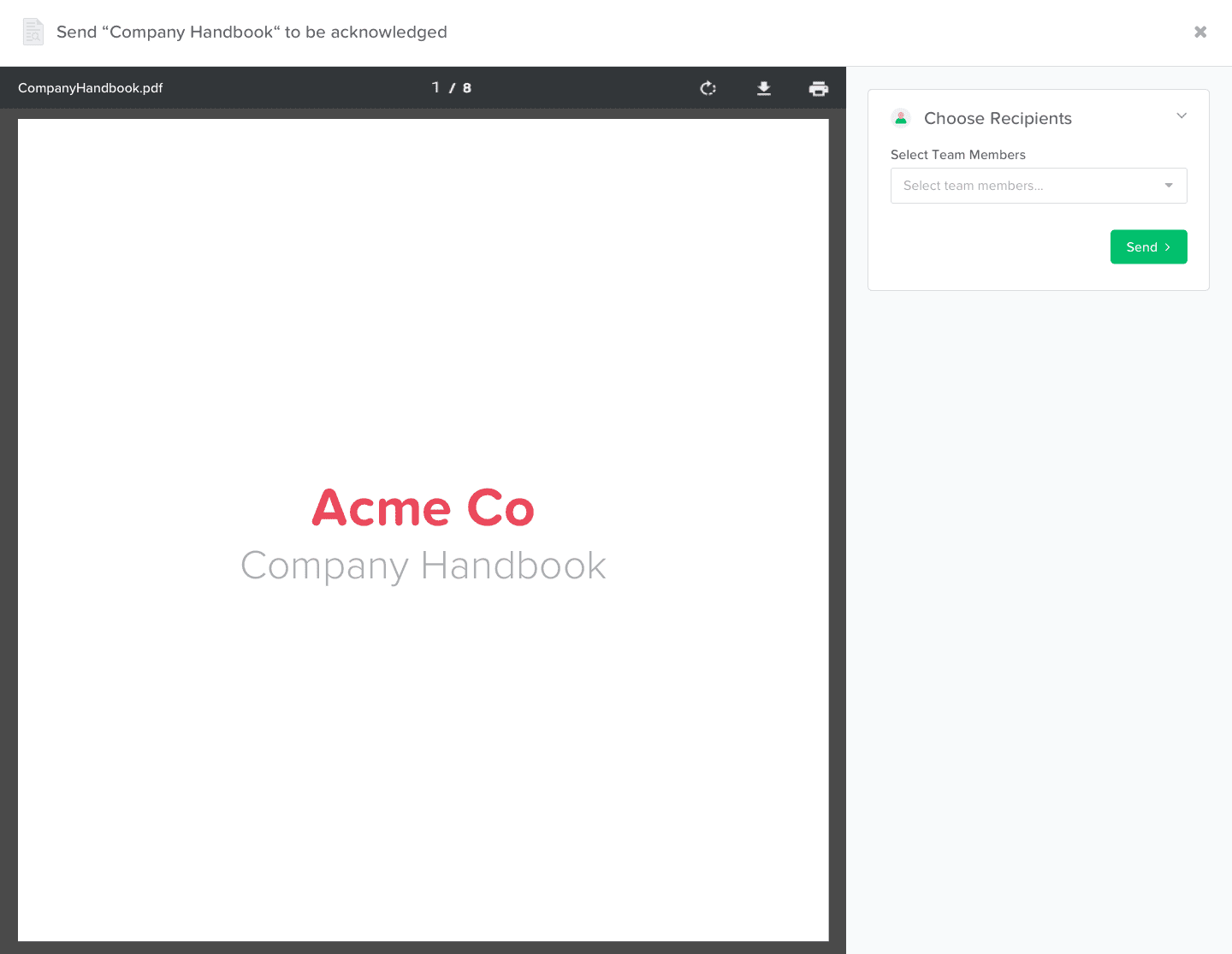The image size is (1232, 954).
Task: Click the rotate icon in the dark toolbar
Action: click(708, 87)
